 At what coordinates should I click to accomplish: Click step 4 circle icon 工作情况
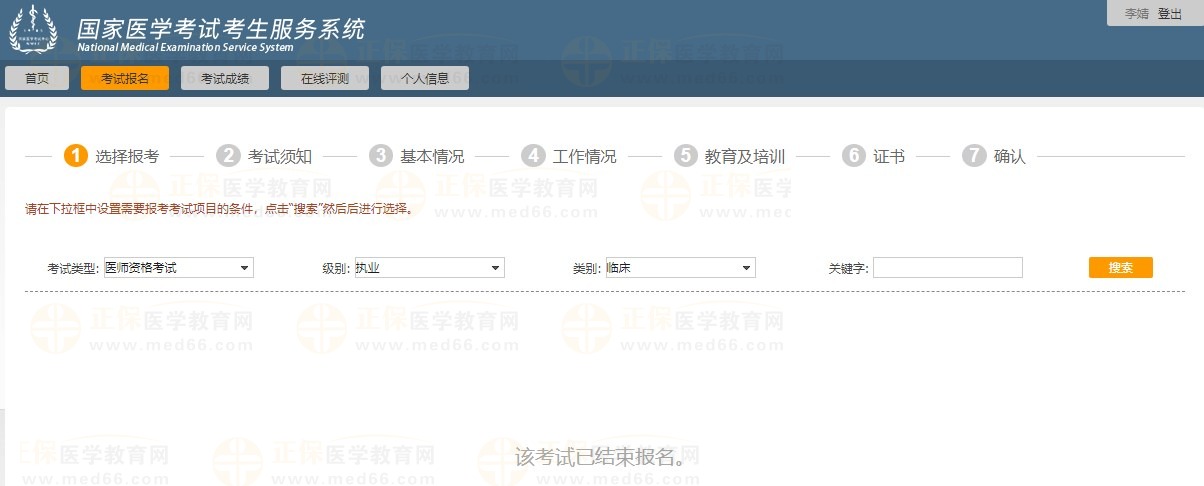(533, 156)
